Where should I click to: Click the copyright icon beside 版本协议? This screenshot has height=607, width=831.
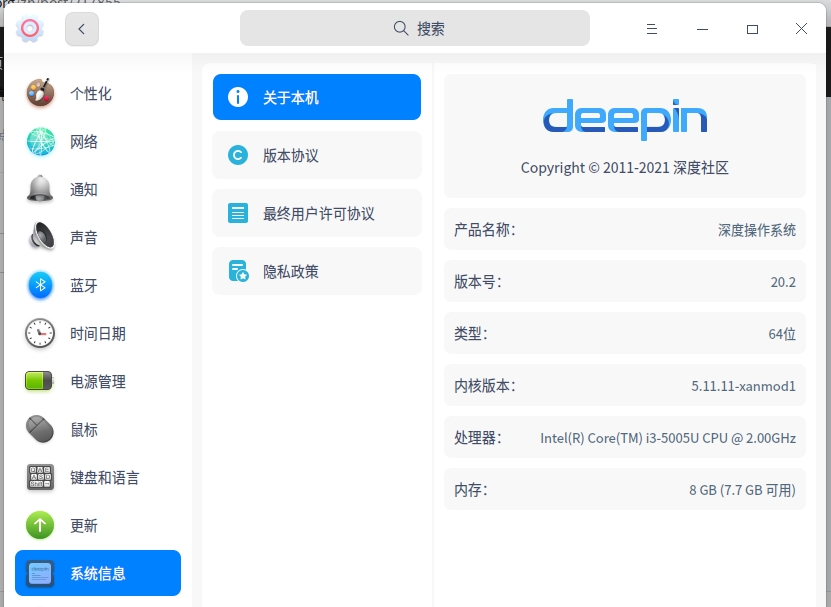[237, 155]
